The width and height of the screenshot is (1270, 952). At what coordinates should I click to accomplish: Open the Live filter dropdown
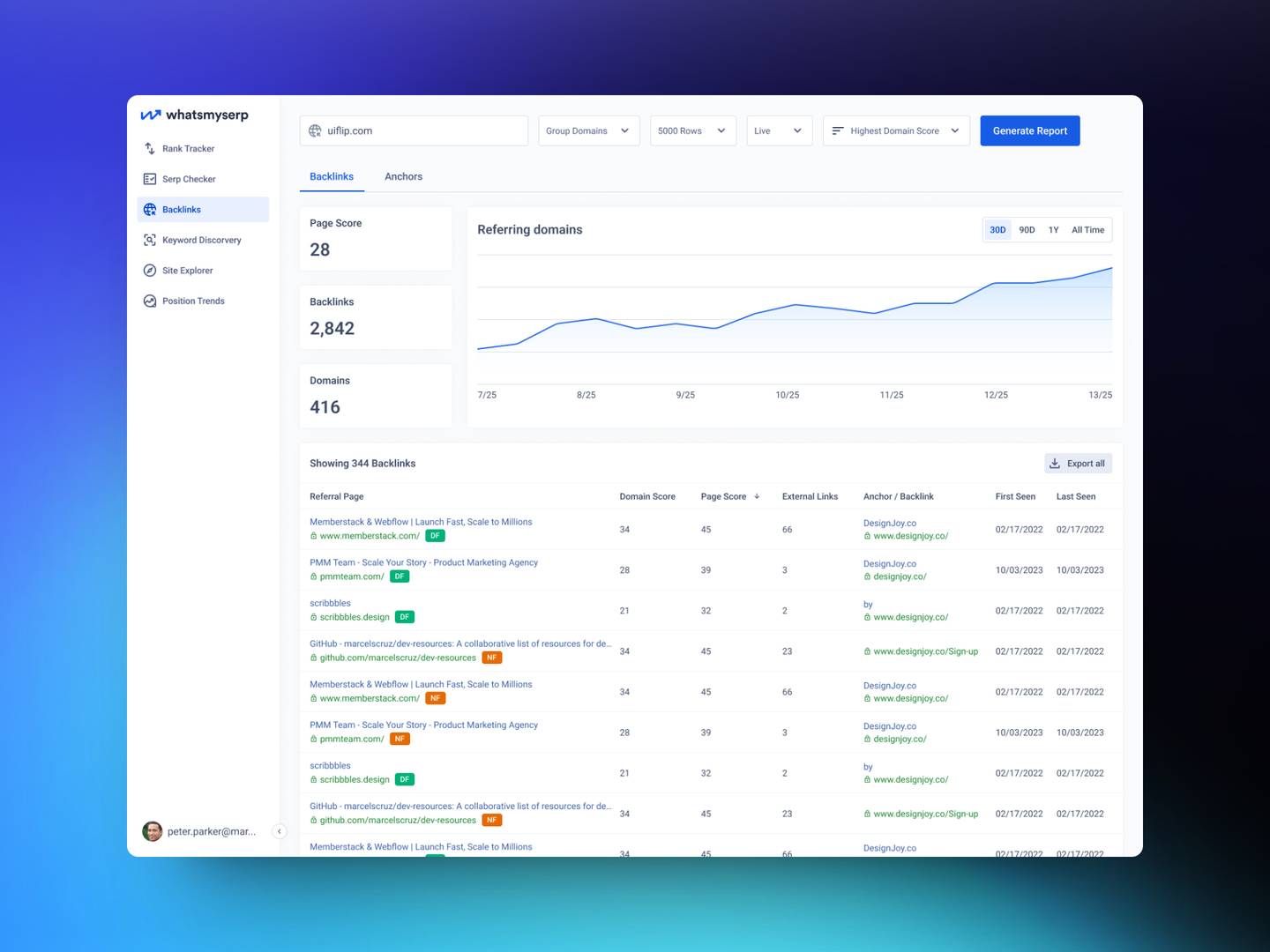click(x=778, y=130)
